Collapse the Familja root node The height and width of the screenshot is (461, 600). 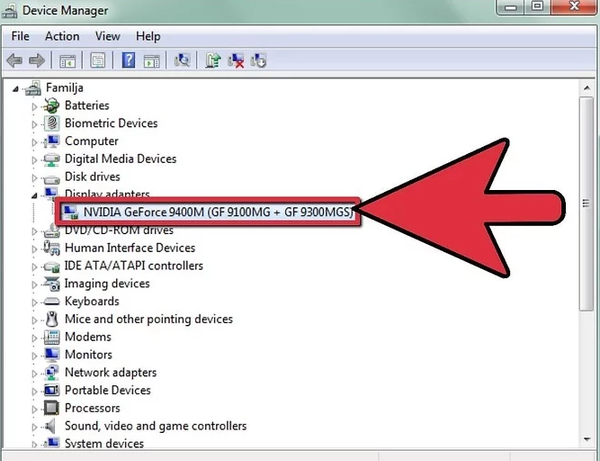[x=18, y=88]
